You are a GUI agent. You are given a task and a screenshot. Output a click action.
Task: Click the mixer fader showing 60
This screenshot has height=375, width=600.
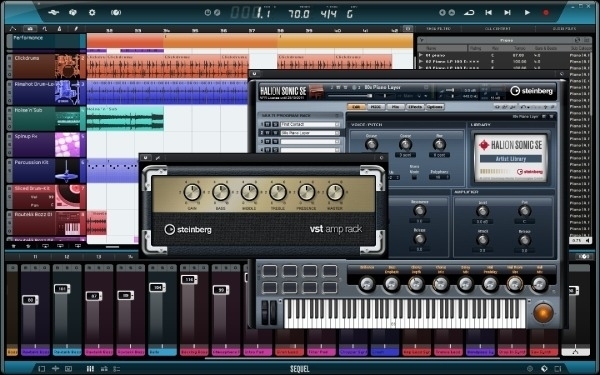tap(30, 300)
